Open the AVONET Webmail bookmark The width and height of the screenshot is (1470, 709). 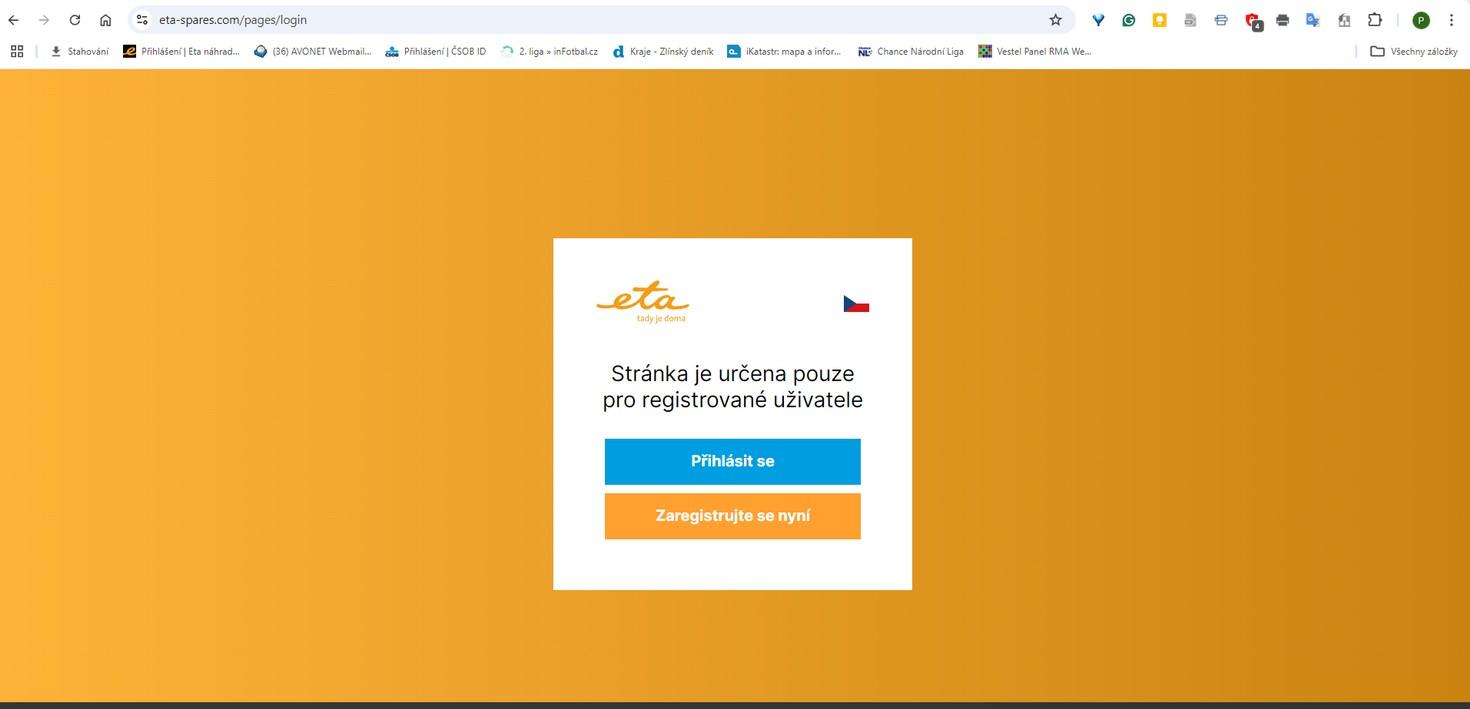tap(312, 51)
